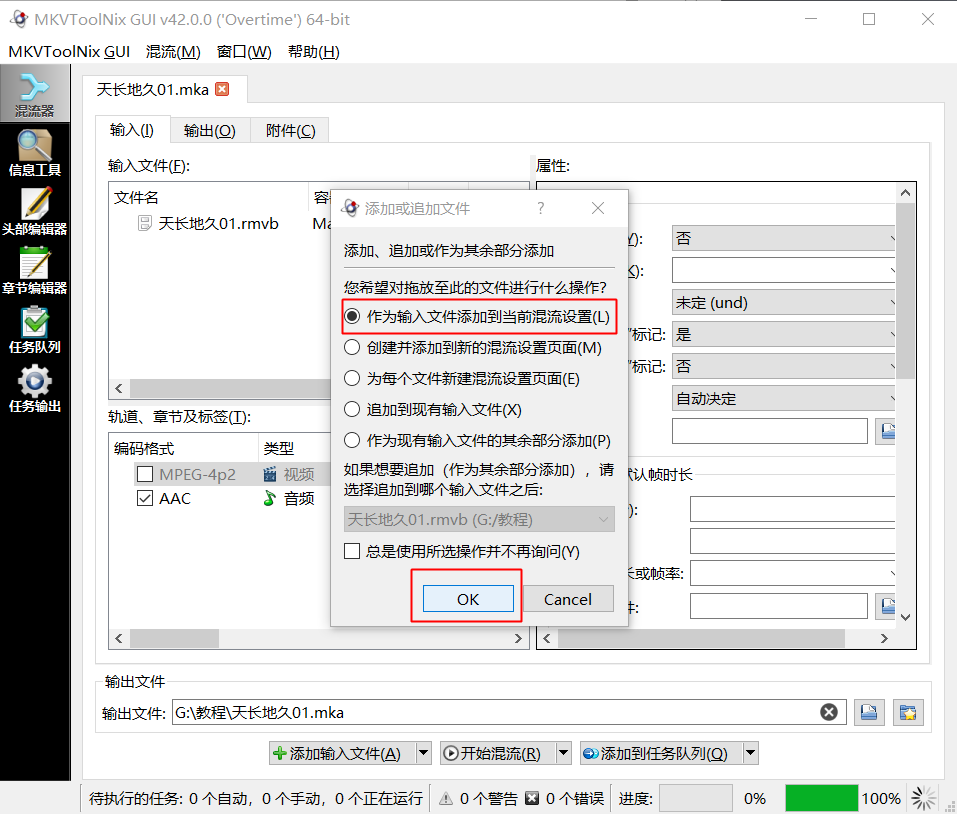Cancel the add or append dialog
The height and width of the screenshot is (814, 957).
coord(568,599)
